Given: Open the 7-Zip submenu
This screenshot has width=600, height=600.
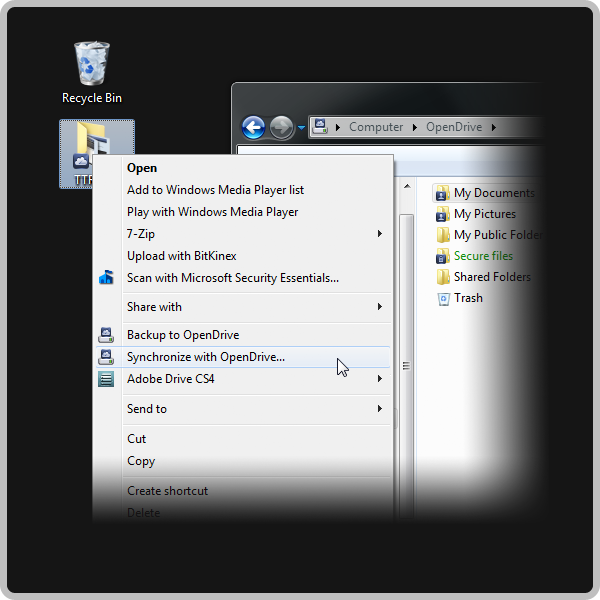Looking at the screenshot, I should (x=243, y=234).
